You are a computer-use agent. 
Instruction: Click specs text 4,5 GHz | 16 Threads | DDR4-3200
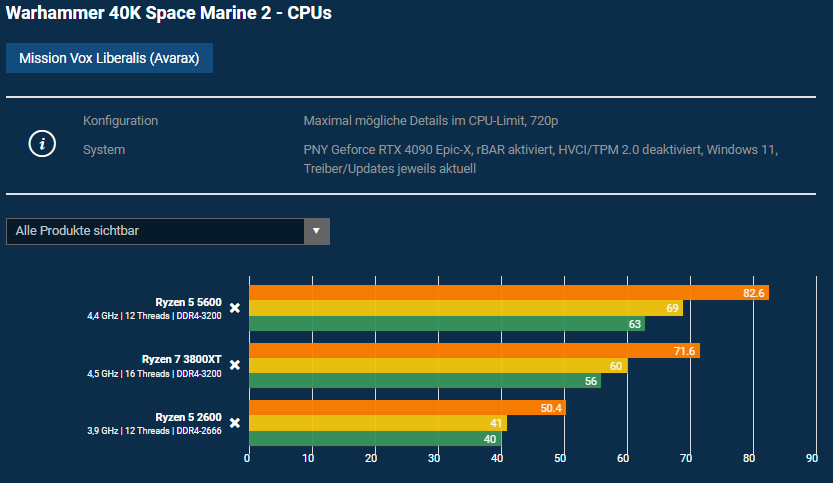coord(154,374)
